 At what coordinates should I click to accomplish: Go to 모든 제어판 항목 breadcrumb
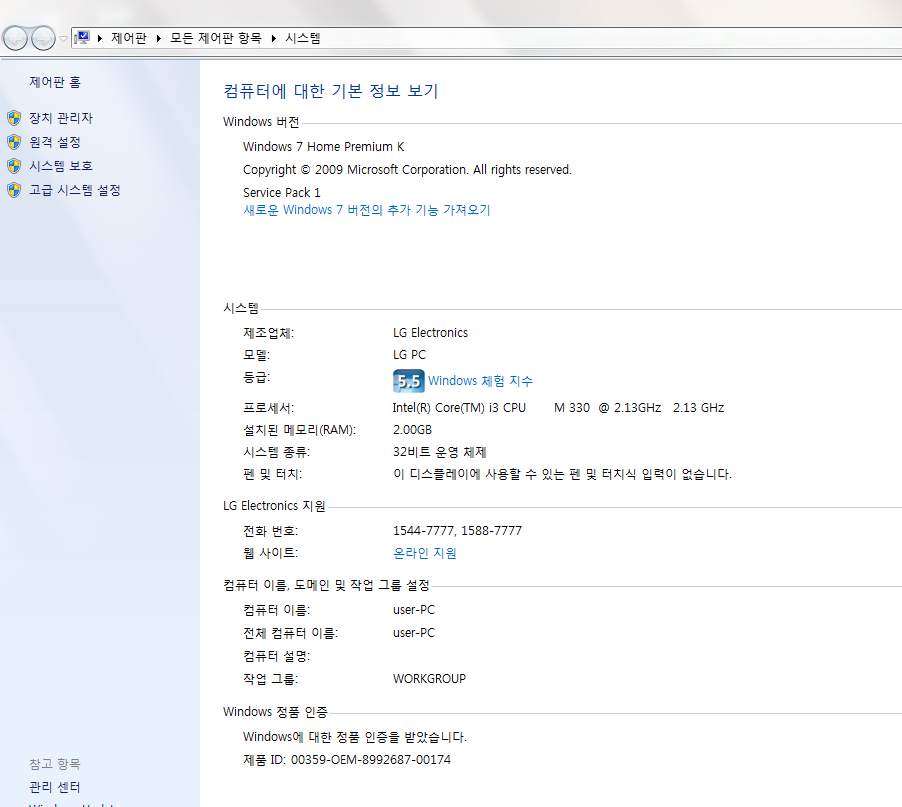pos(216,39)
